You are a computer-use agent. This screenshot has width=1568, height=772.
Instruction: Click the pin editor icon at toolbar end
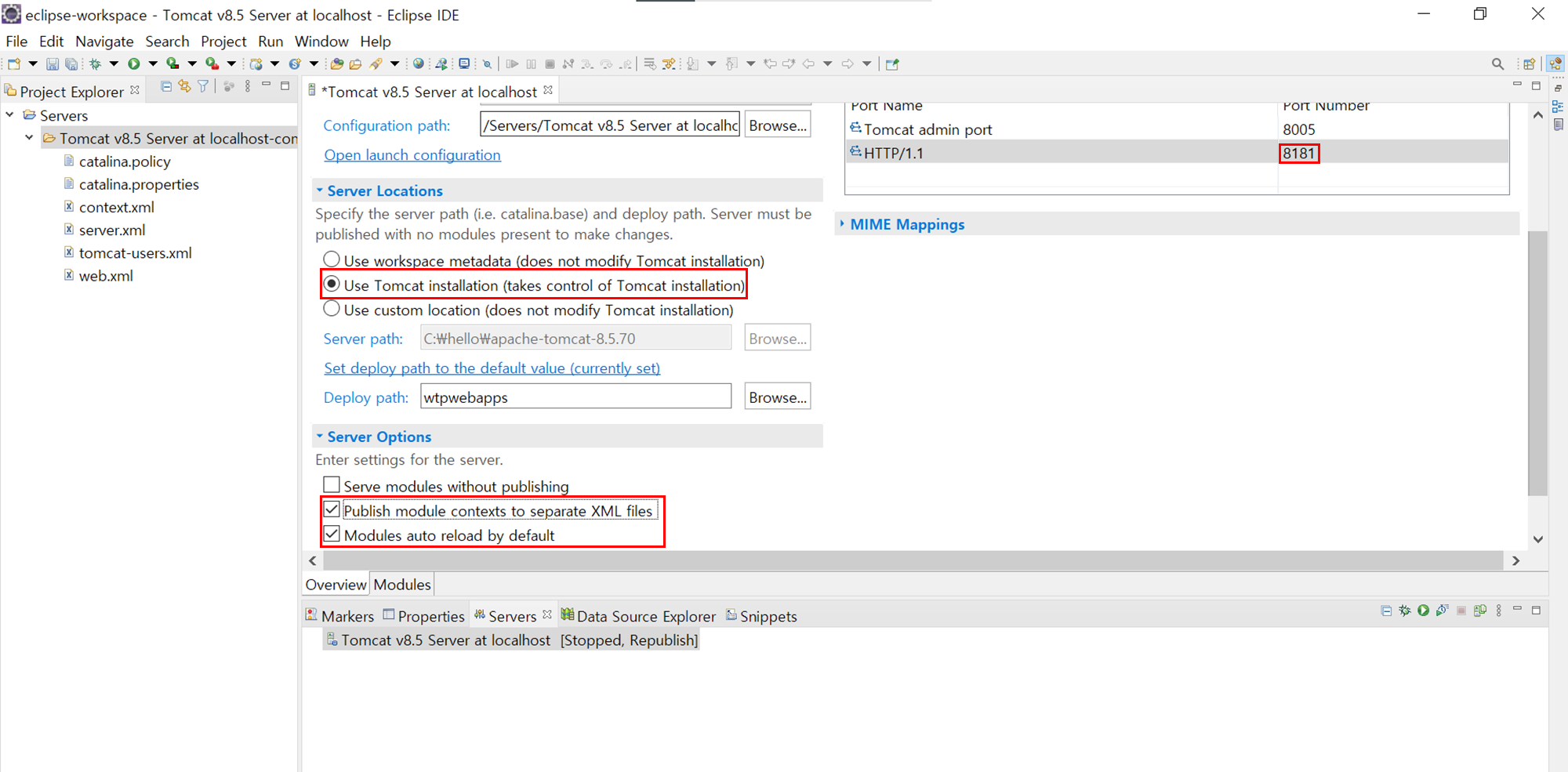(x=892, y=64)
